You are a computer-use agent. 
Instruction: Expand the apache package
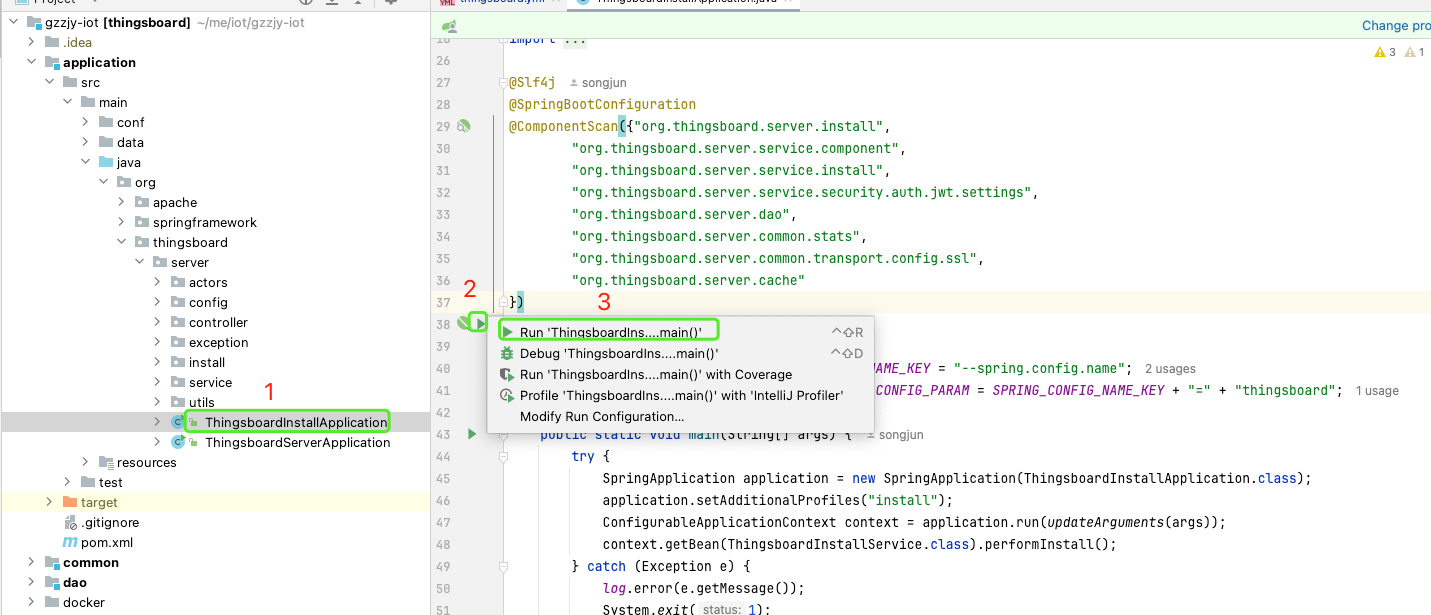click(x=122, y=202)
